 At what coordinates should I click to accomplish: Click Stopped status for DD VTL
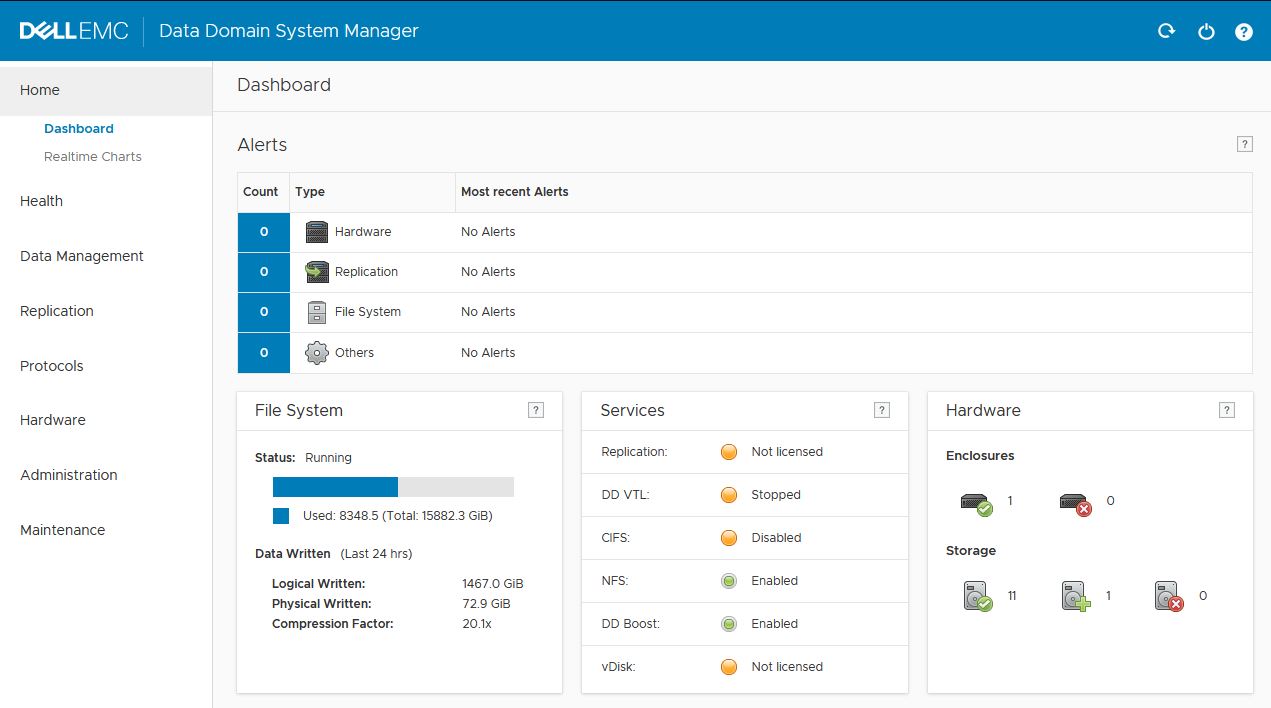click(x=776, y=495)
